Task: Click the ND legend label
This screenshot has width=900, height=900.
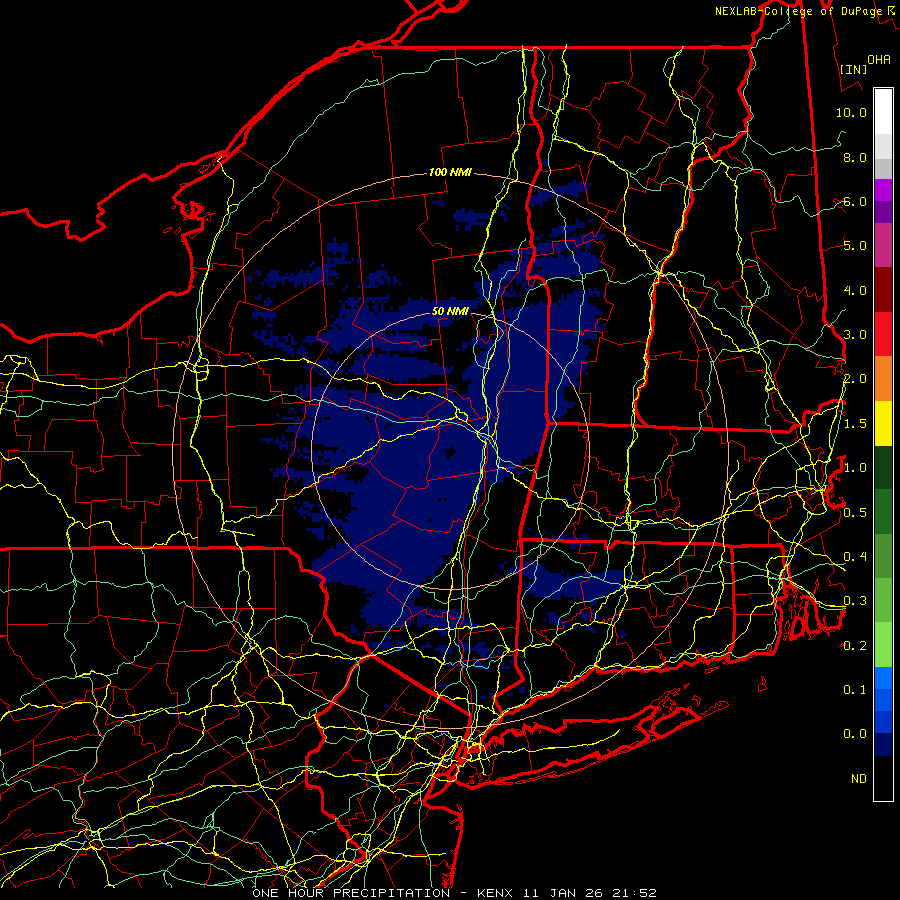Action: [x=859, y=778]
